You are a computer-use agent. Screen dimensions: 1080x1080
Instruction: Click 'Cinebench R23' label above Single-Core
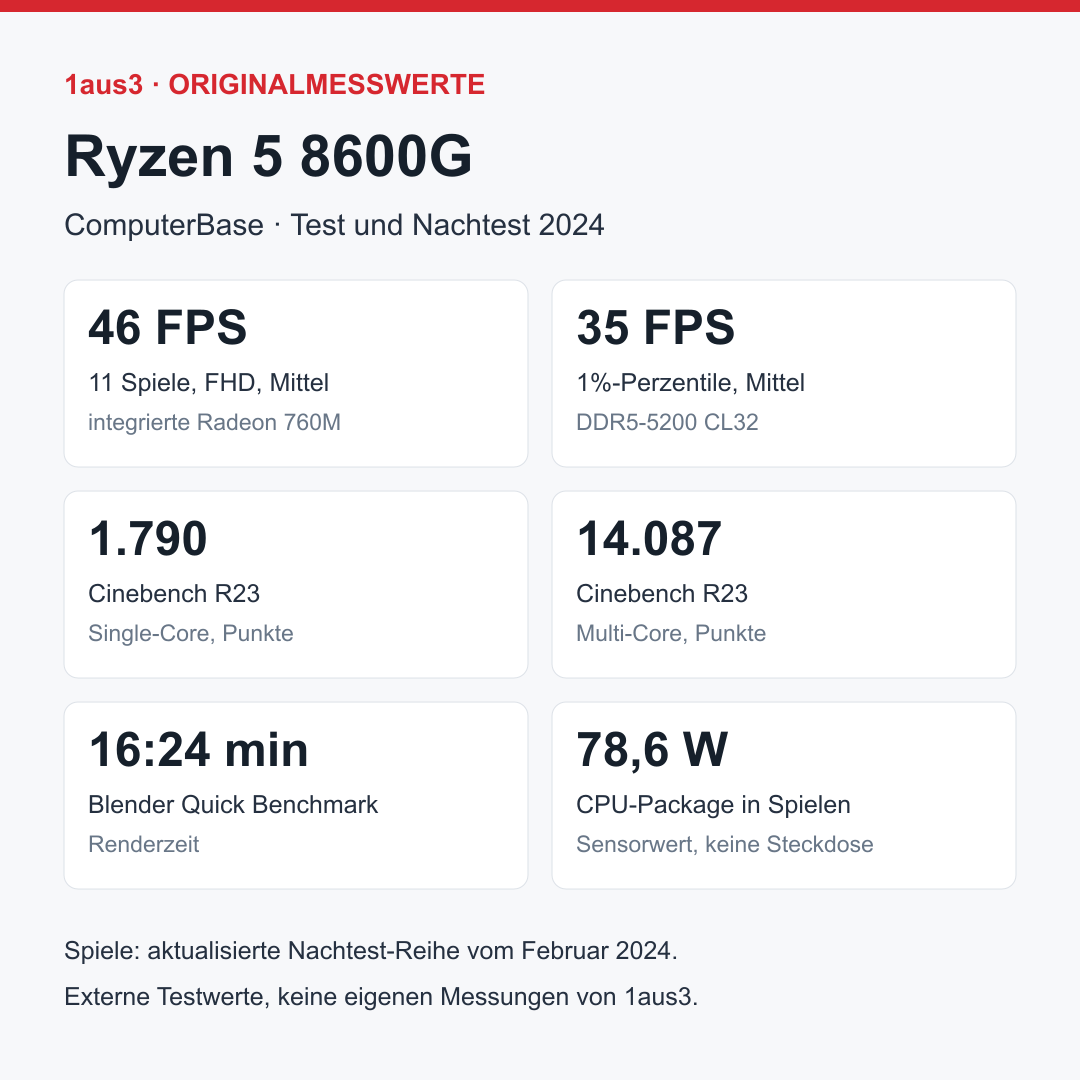[174, 594]
